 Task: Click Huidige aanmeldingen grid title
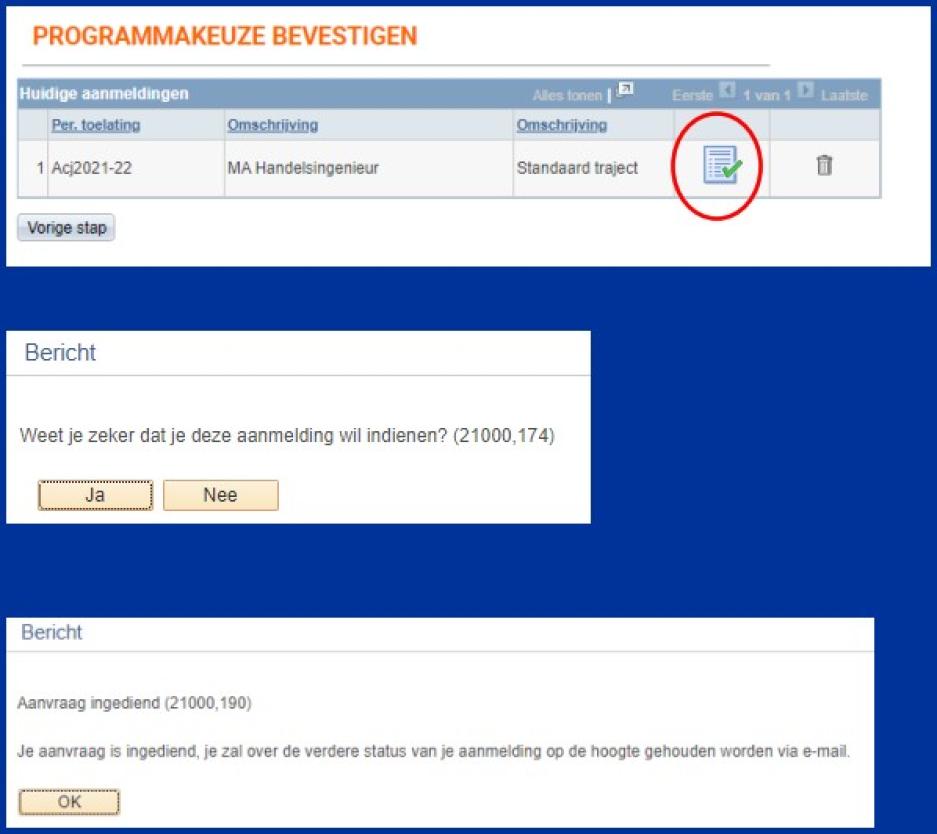pos(104,94)
